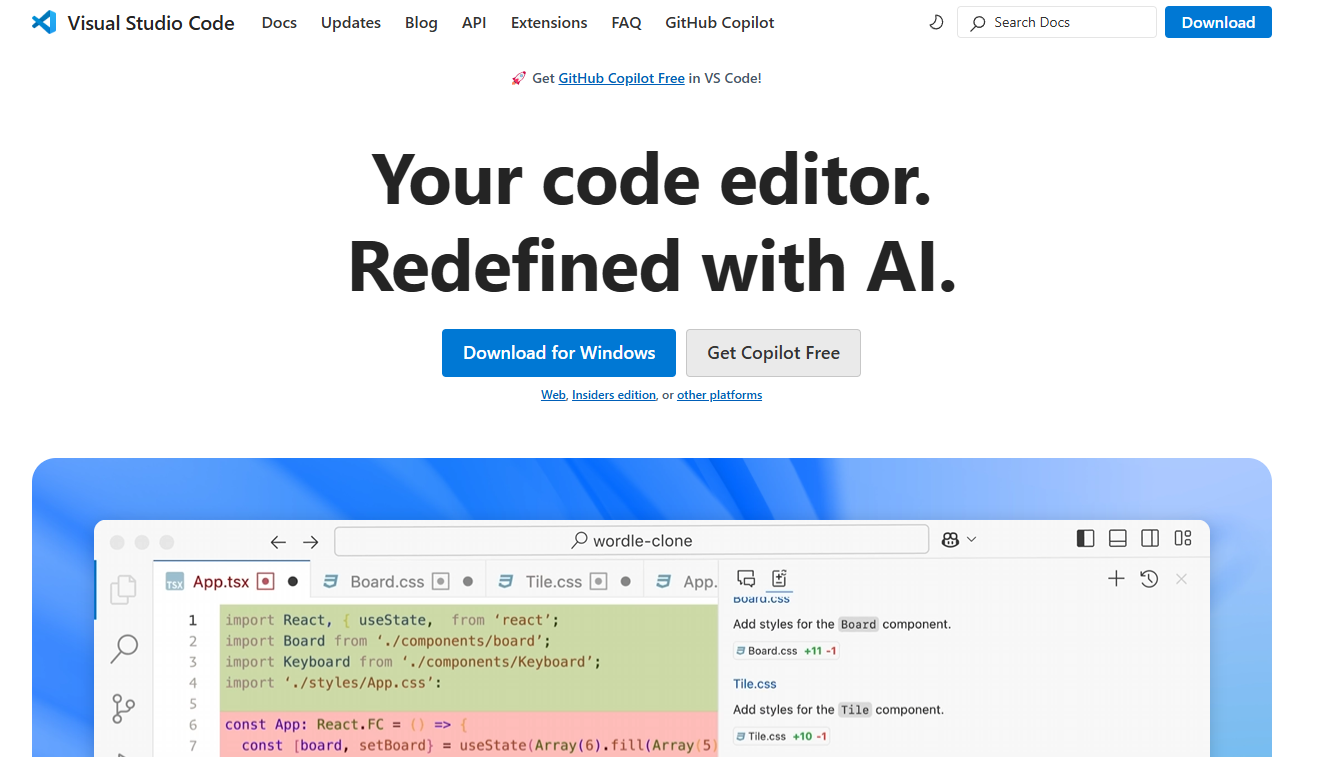
Task: Open the Copilot Edits icon in panel
Action: [780, 578]
